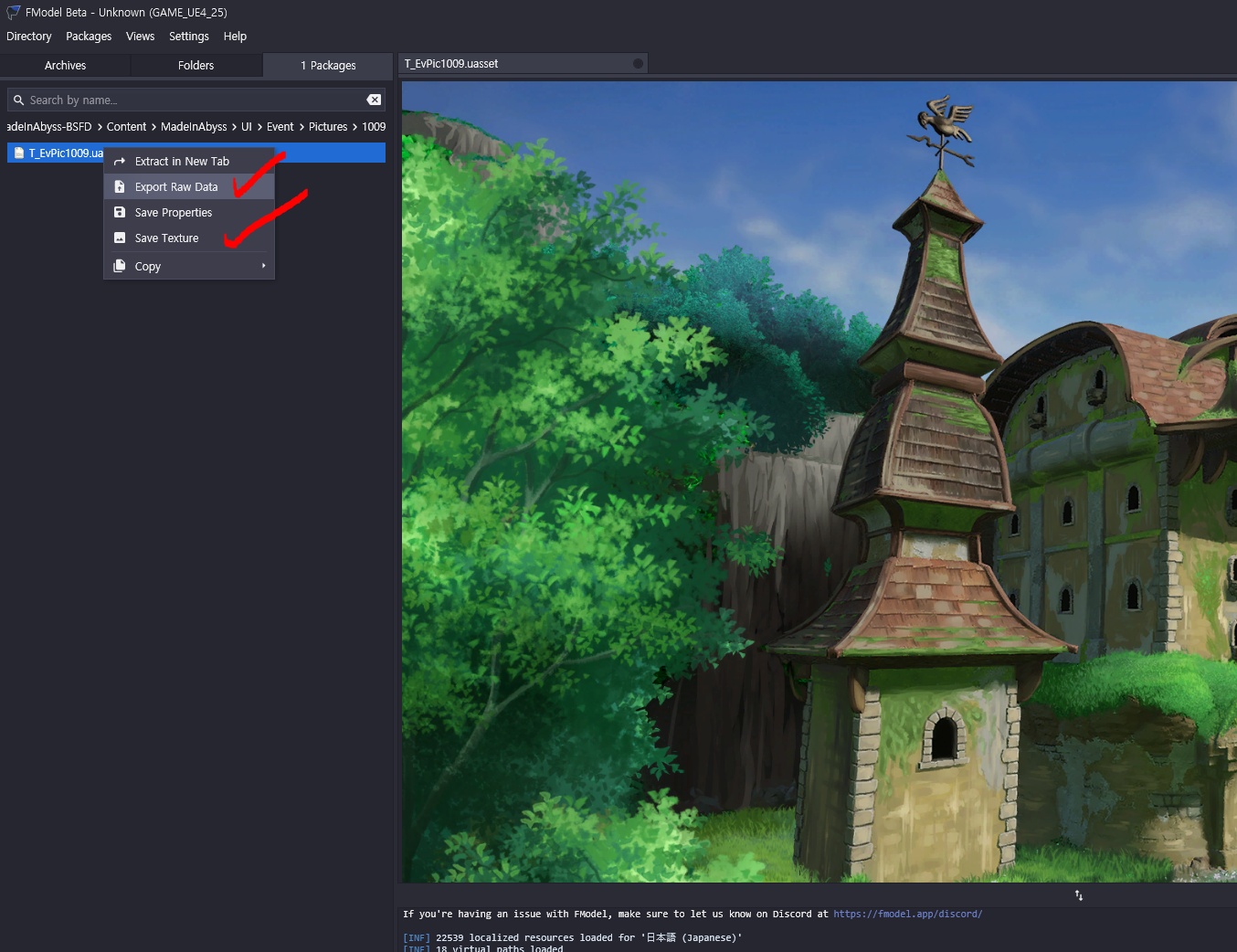Viewport: 1237px width, 952px height.
Task: Navigate to MadeInAbyss breadcrumb
Action: pyautogui.click(x=194, y=127)
